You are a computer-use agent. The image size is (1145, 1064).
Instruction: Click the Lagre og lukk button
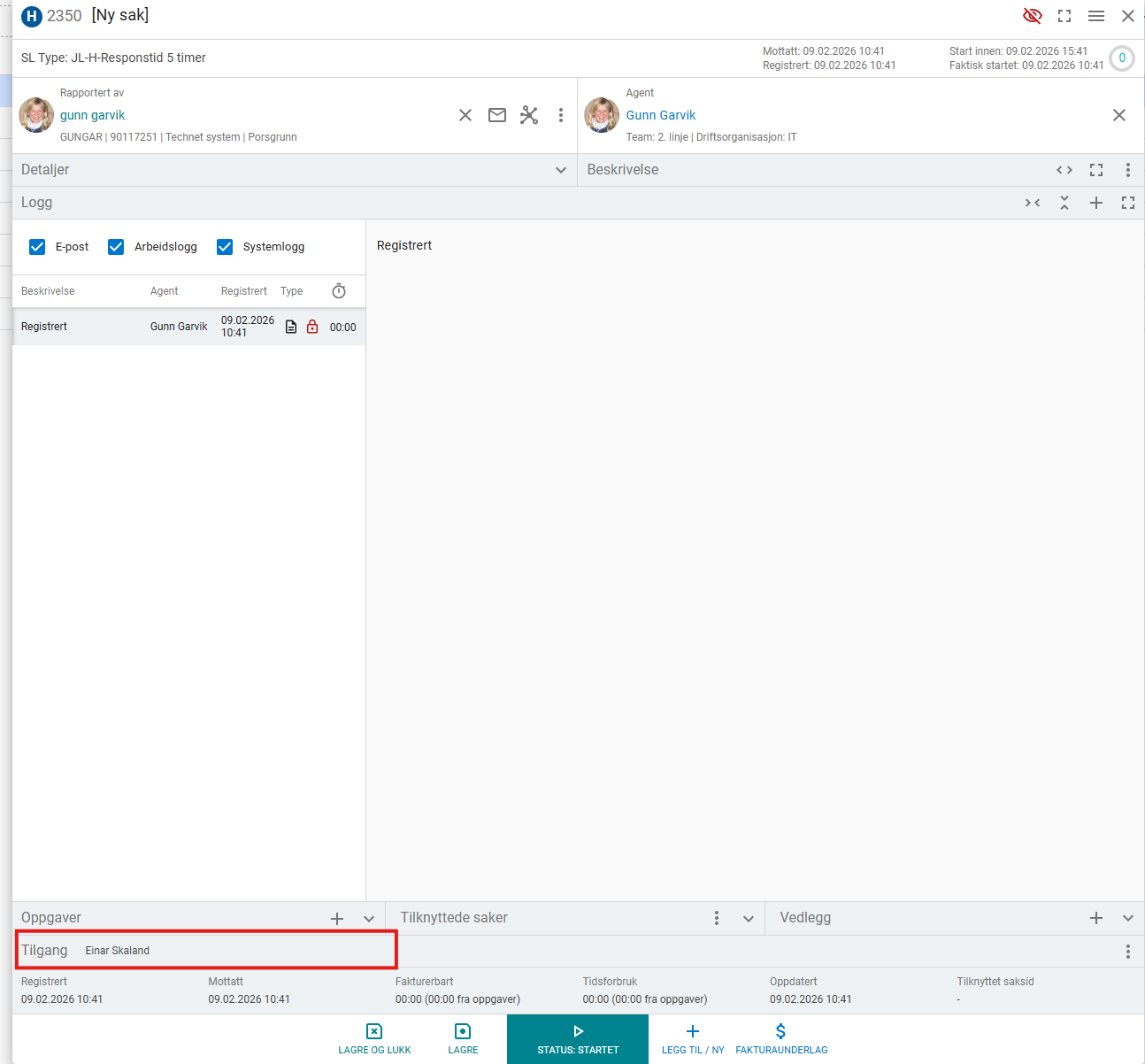click(374, 1039)
